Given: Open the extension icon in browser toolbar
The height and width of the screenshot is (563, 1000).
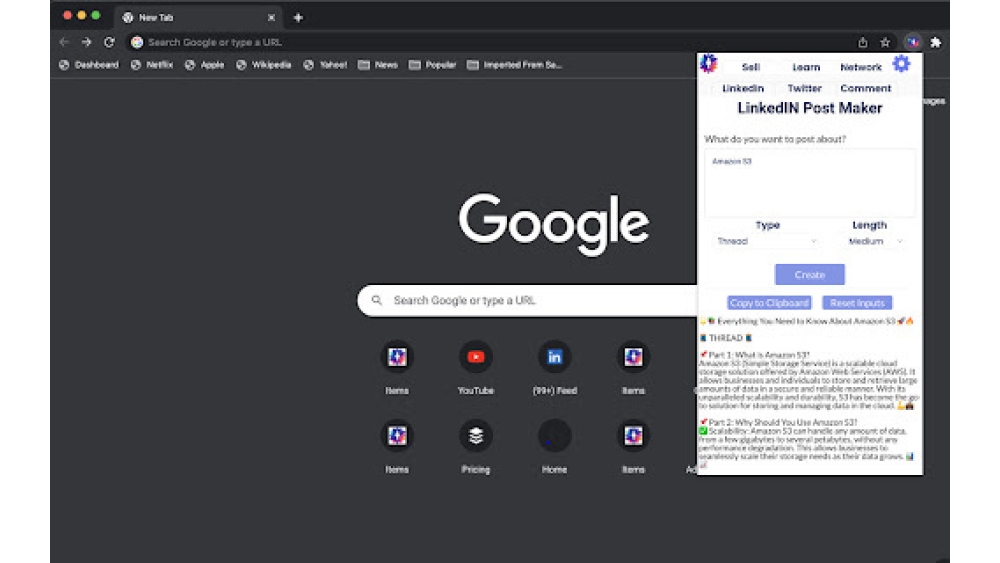Looking at the screenshot, I should [x=913, y=42].
